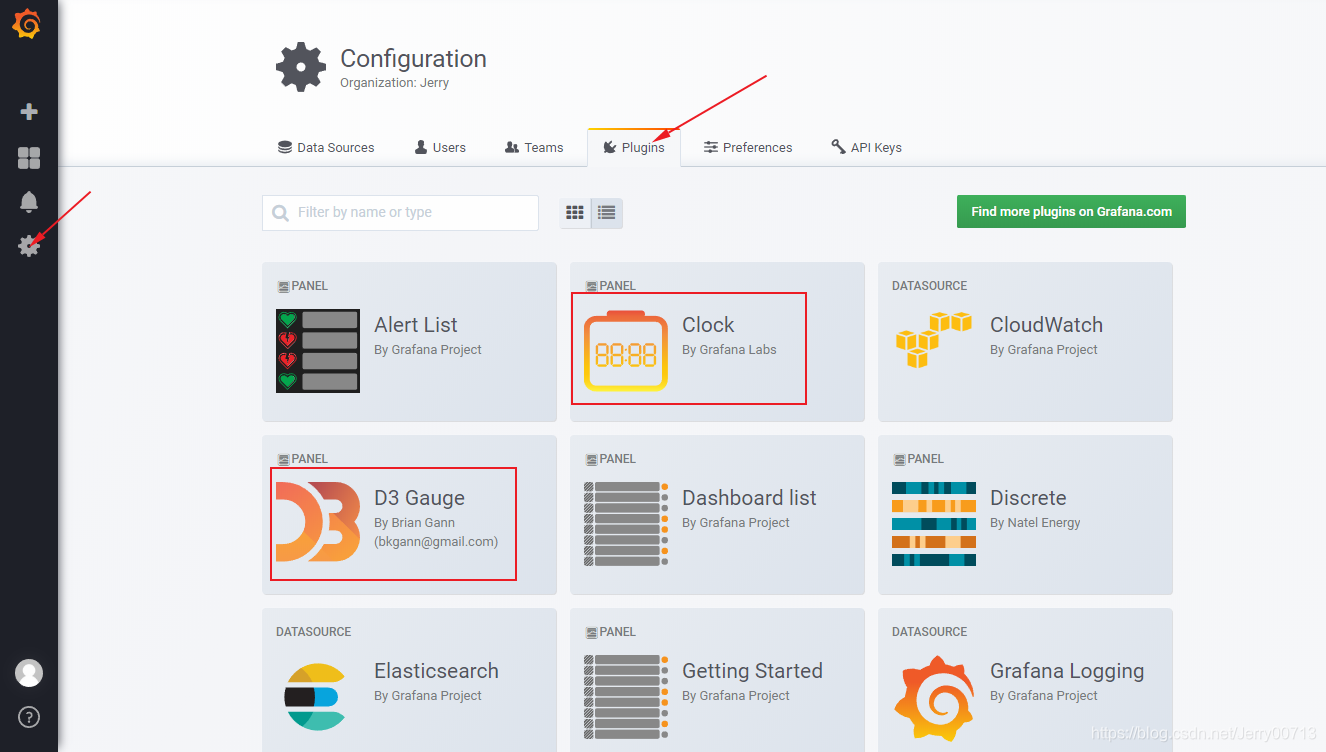Screen dimensions: 1326x752
Task: Open the Alert List plugin title
Action: pyautogui.click(x=416, y=325)
